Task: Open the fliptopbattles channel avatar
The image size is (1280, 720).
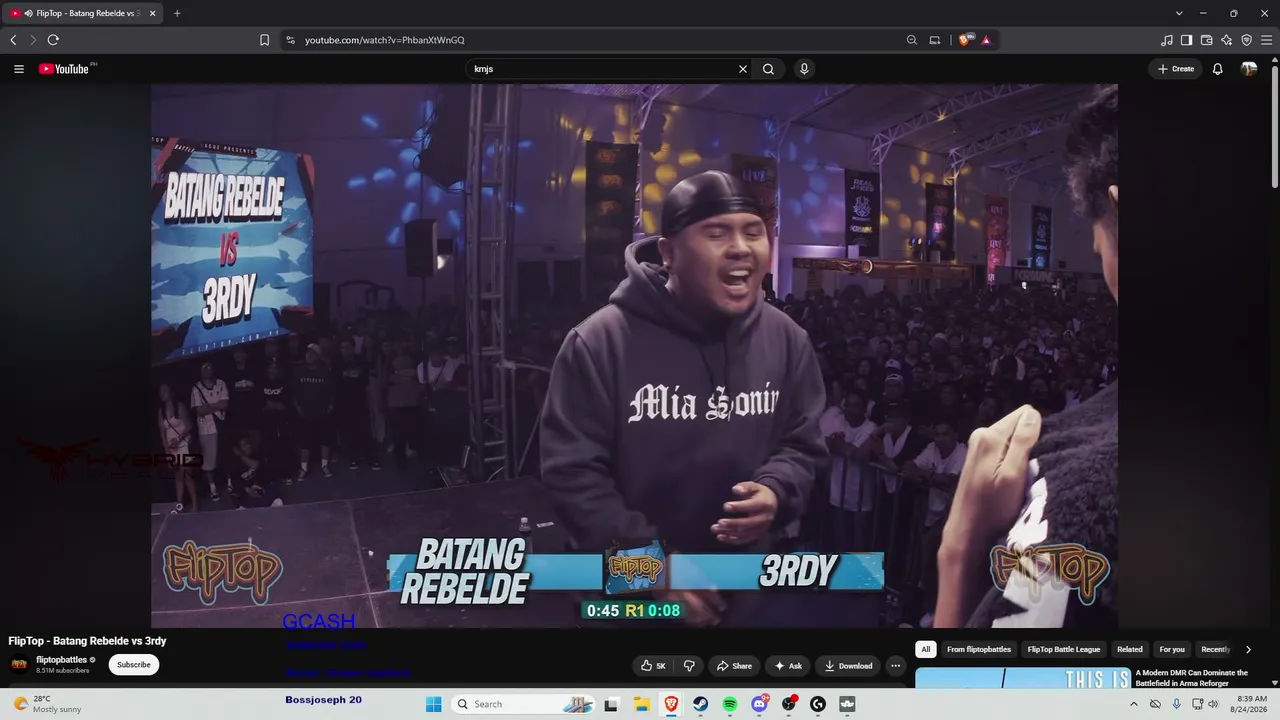Action: point(19,665)
